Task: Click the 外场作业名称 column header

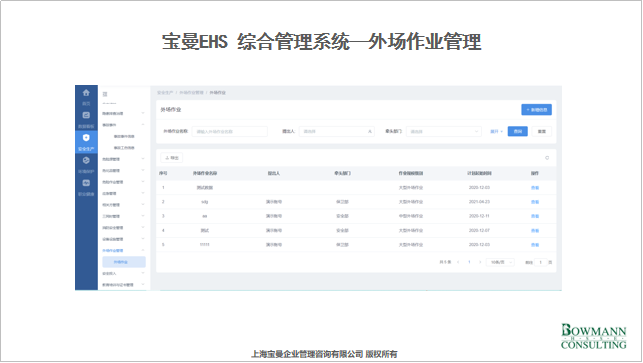Action: (x=205, y=174)
